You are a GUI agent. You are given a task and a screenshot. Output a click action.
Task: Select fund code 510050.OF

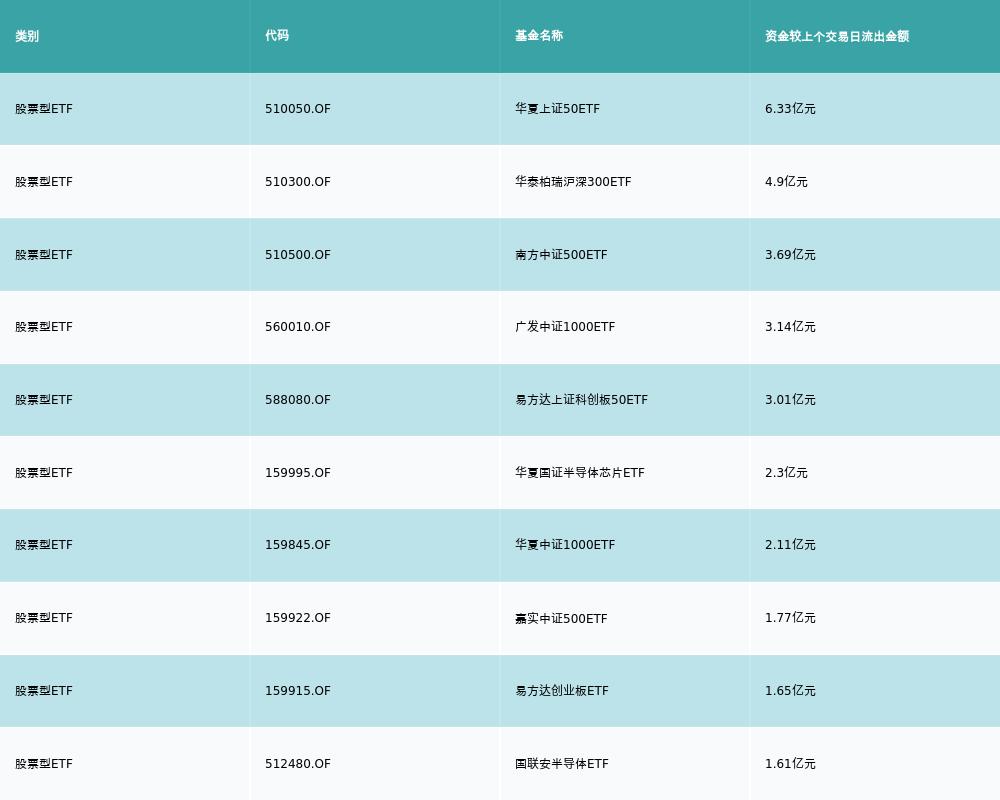[298, 109]
